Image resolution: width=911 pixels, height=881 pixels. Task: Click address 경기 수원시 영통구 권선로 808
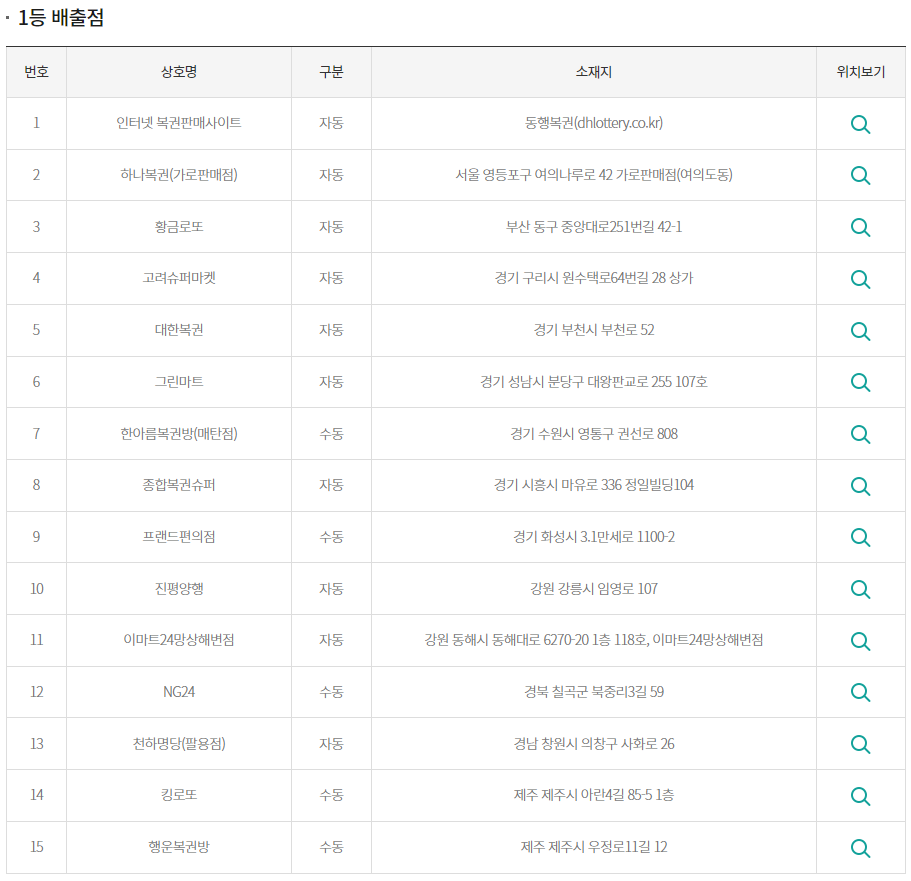(594, 433)
